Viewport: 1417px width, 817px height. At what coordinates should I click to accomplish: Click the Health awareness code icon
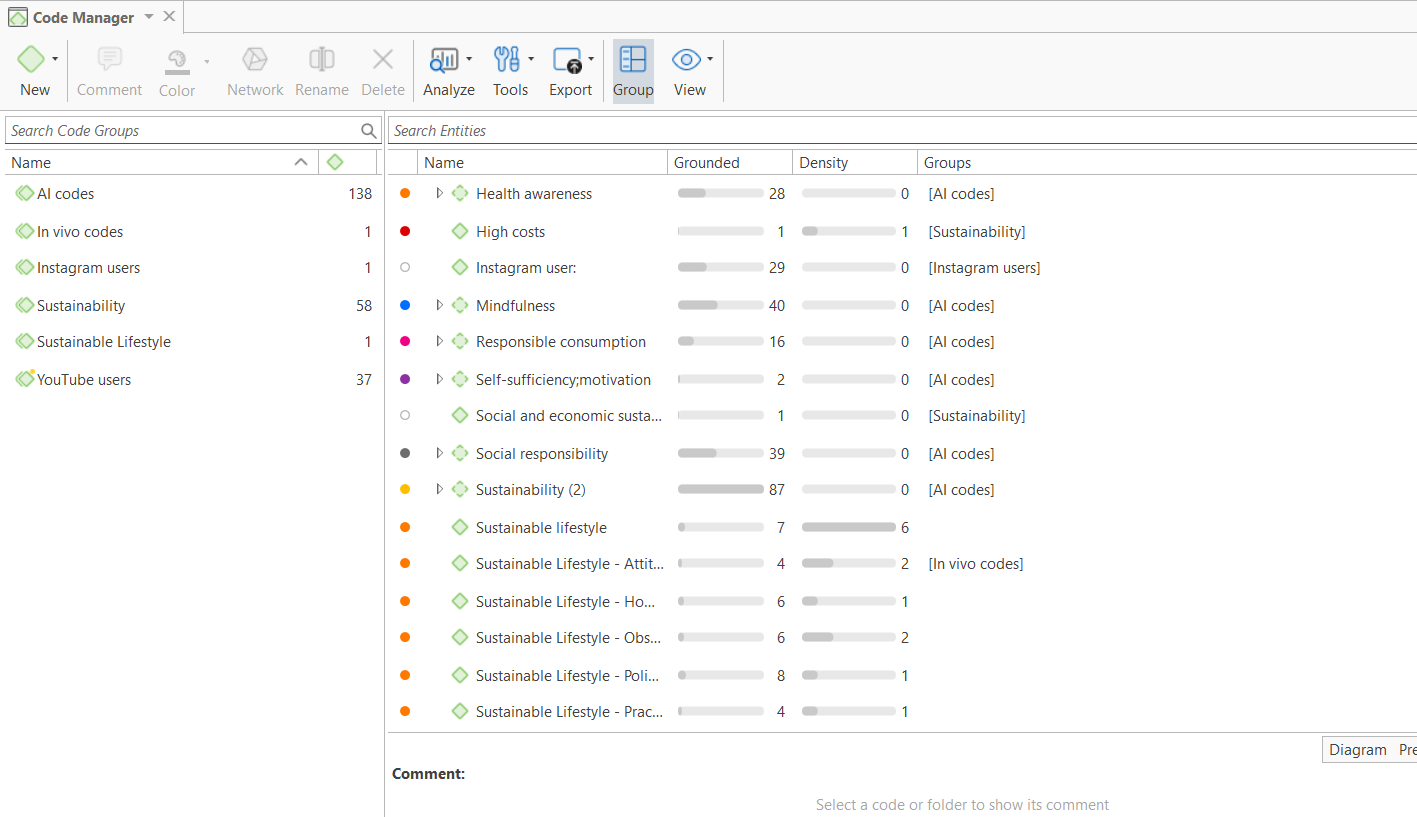pos(460,194)
